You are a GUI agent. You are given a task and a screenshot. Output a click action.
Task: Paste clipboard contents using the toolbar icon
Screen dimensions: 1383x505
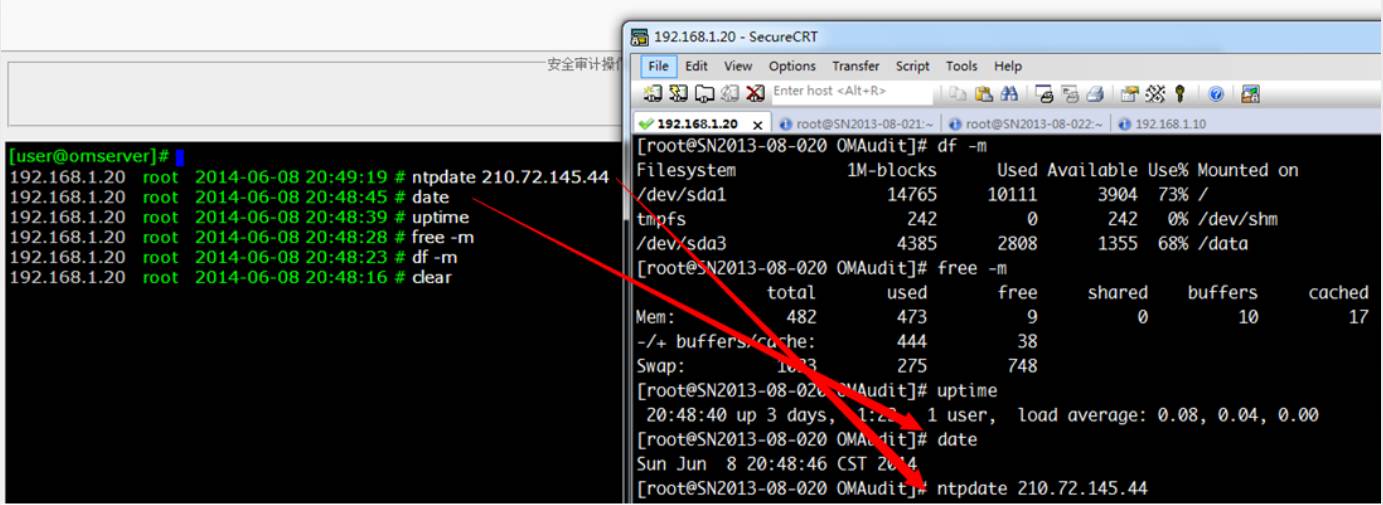coord(983,94)
